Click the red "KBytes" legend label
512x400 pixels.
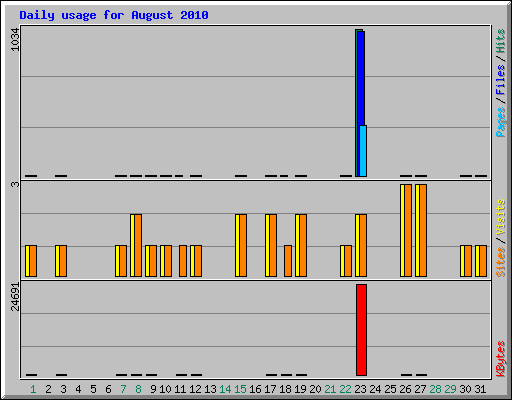click(500, 359)
